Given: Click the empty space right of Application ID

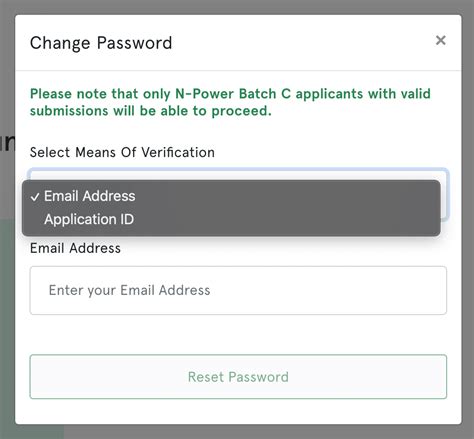Looking at the screenshot, I should click(287, 219).
